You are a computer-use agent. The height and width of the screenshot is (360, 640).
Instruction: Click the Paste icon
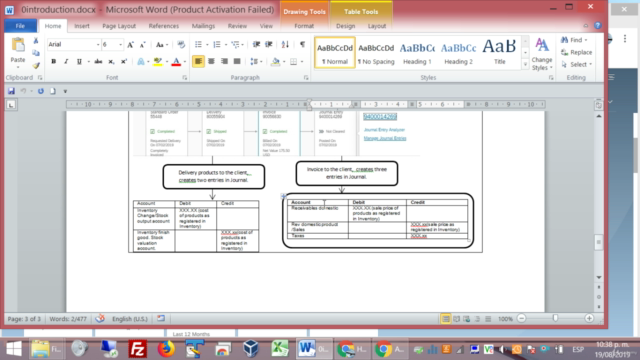pyautogui.click(x=18, y=45)
